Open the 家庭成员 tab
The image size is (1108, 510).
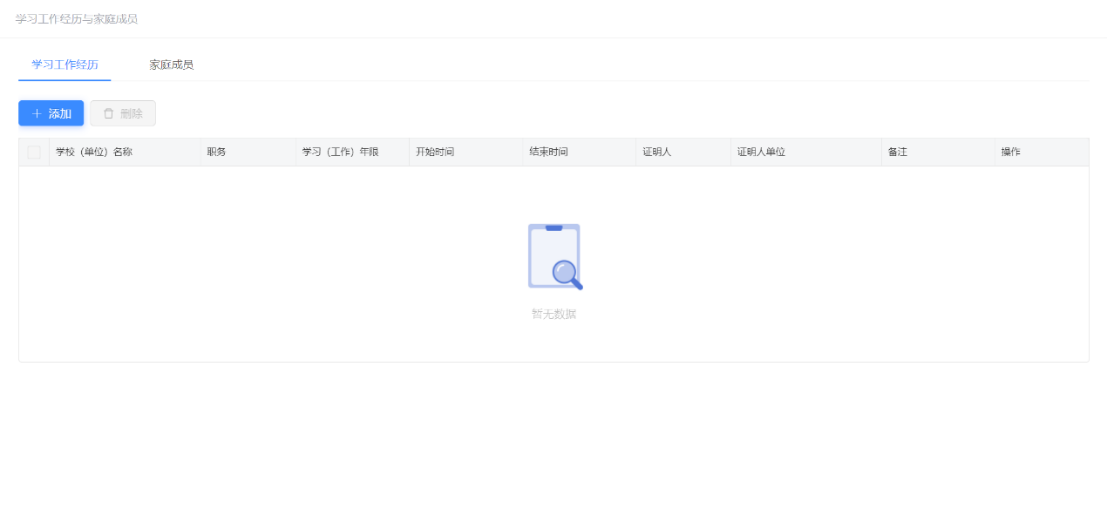click(171, 65)
